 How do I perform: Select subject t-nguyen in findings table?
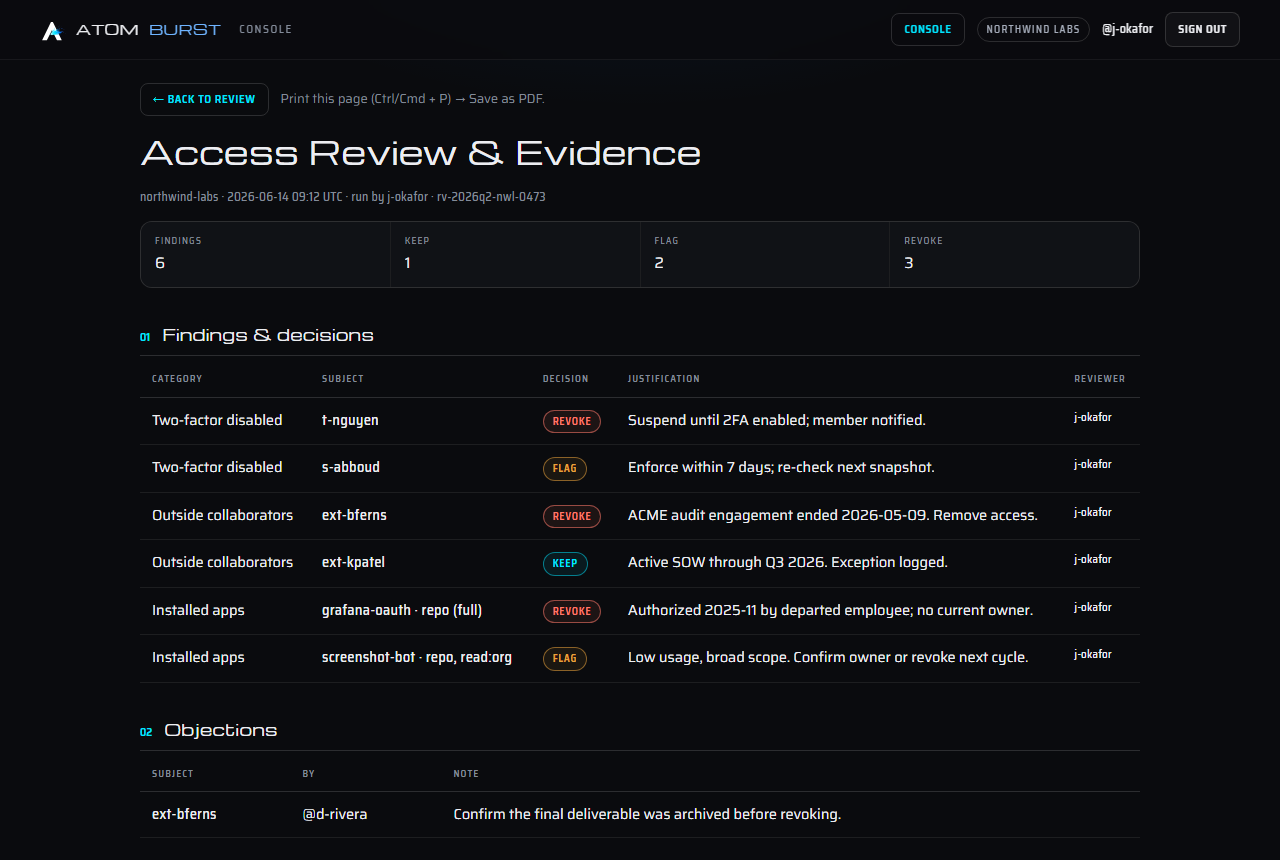(x=350, y=420)
